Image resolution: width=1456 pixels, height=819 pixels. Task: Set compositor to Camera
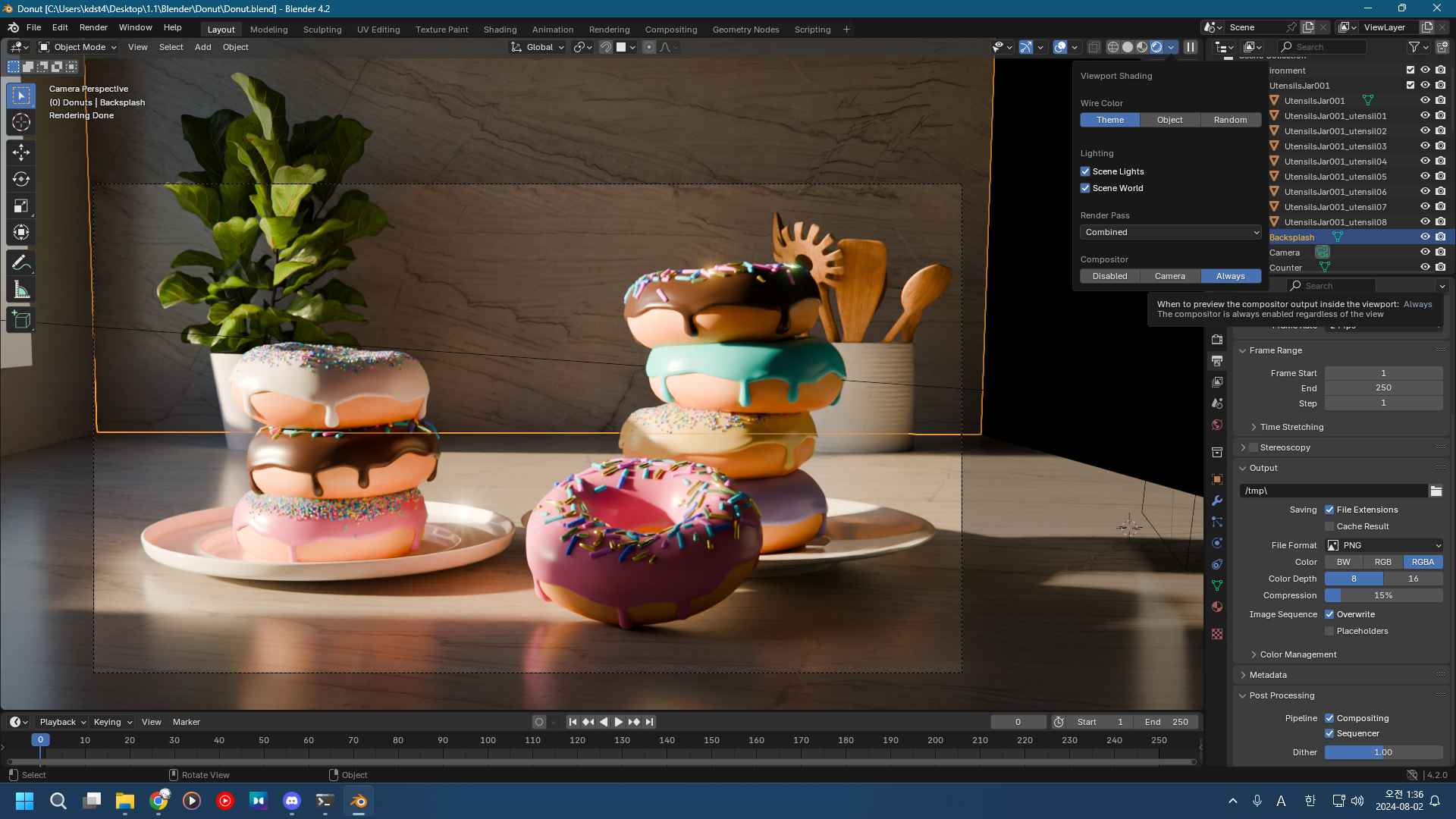(x=1170, y=276)
